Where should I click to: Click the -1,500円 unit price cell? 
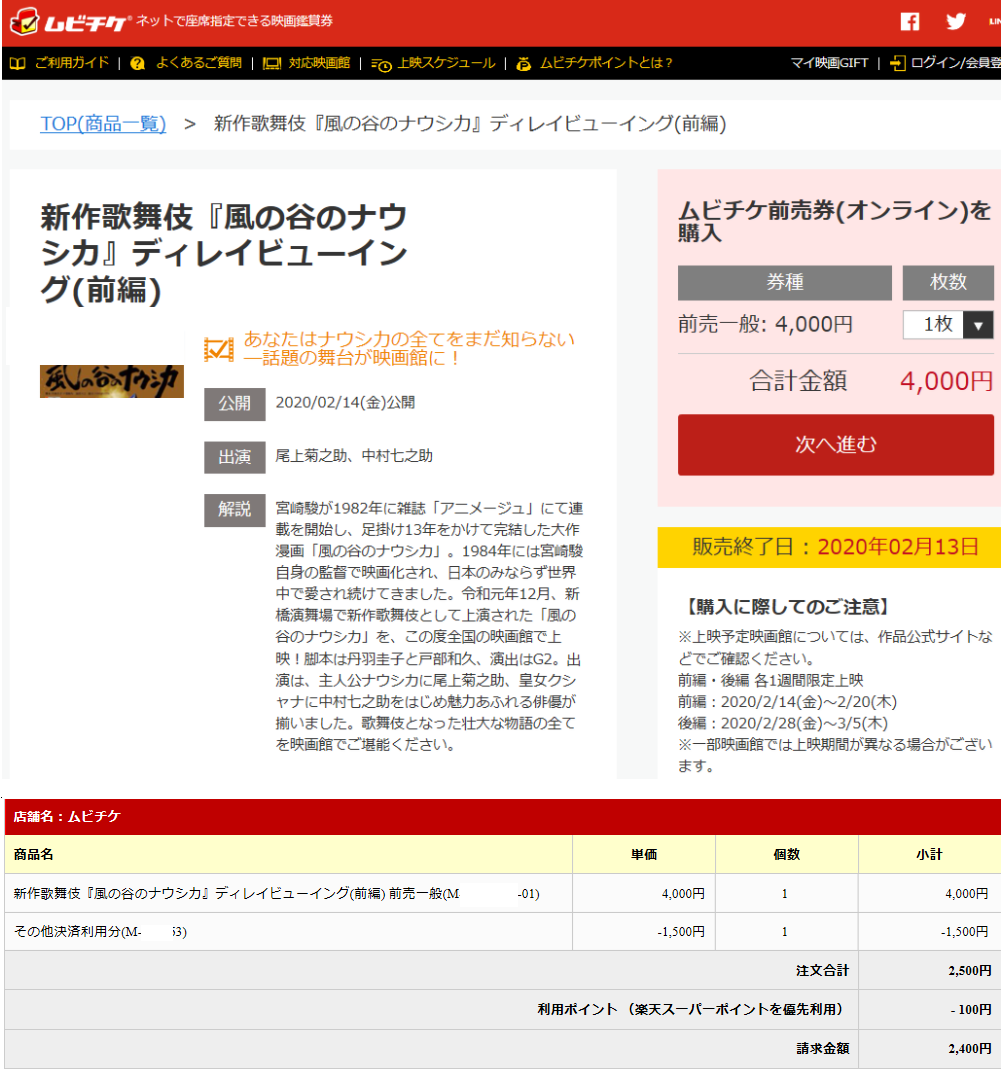(x=644, y=932)
